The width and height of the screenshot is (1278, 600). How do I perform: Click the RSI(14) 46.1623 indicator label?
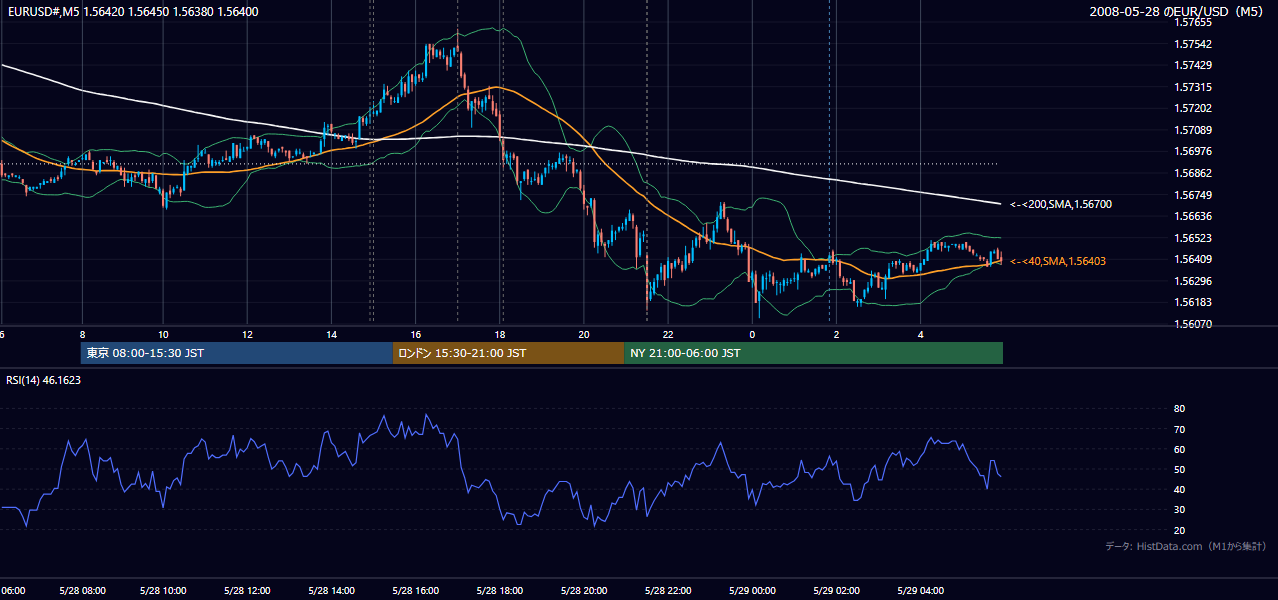pos(44,380)
